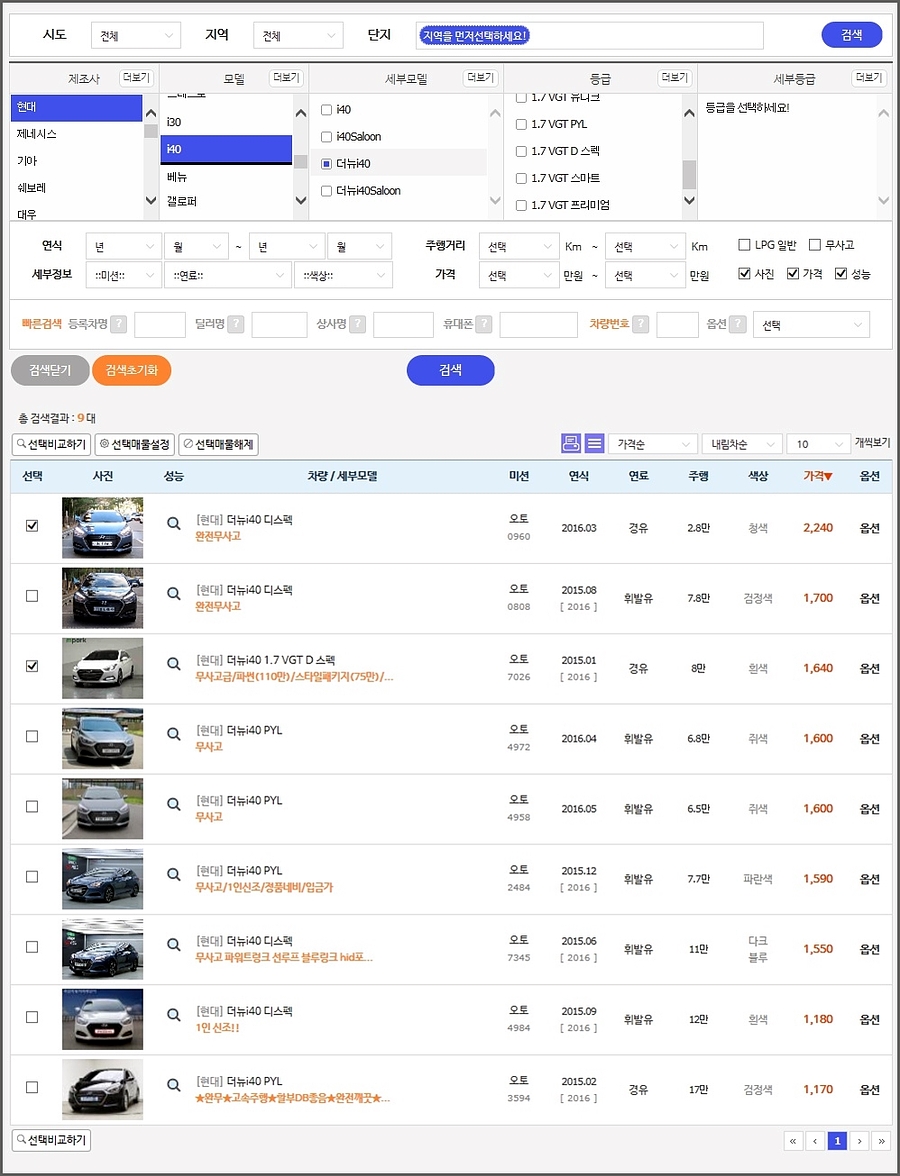Open the 옵션 선택 dropdown
The width and height of the screenshot is (900, 1176).
[x=812, y=325]
